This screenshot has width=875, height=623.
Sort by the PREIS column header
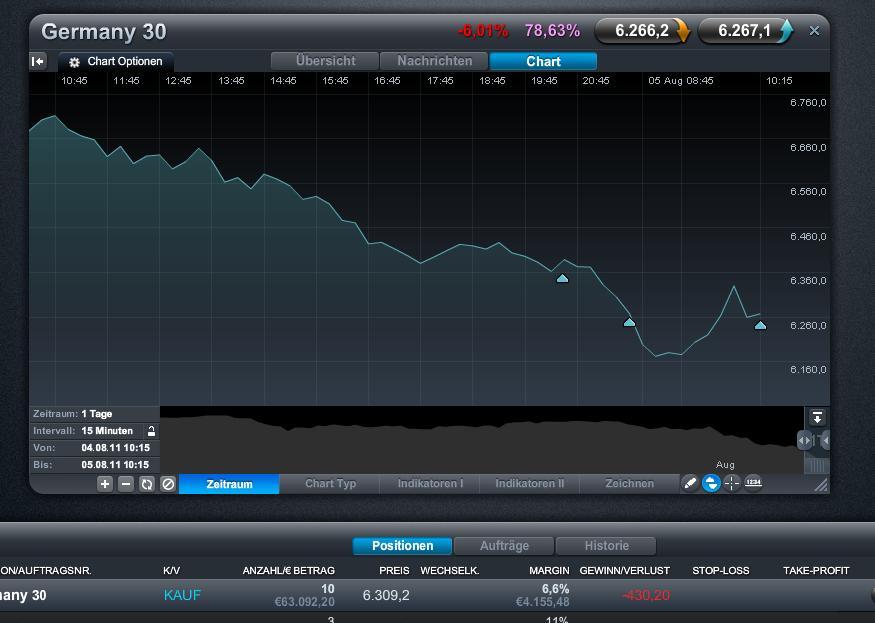(394, 571)
